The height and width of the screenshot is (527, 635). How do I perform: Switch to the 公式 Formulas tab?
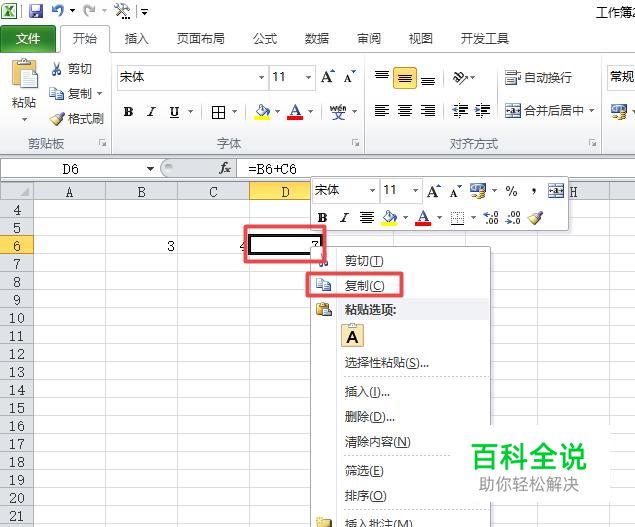click(x=264, y=38)
